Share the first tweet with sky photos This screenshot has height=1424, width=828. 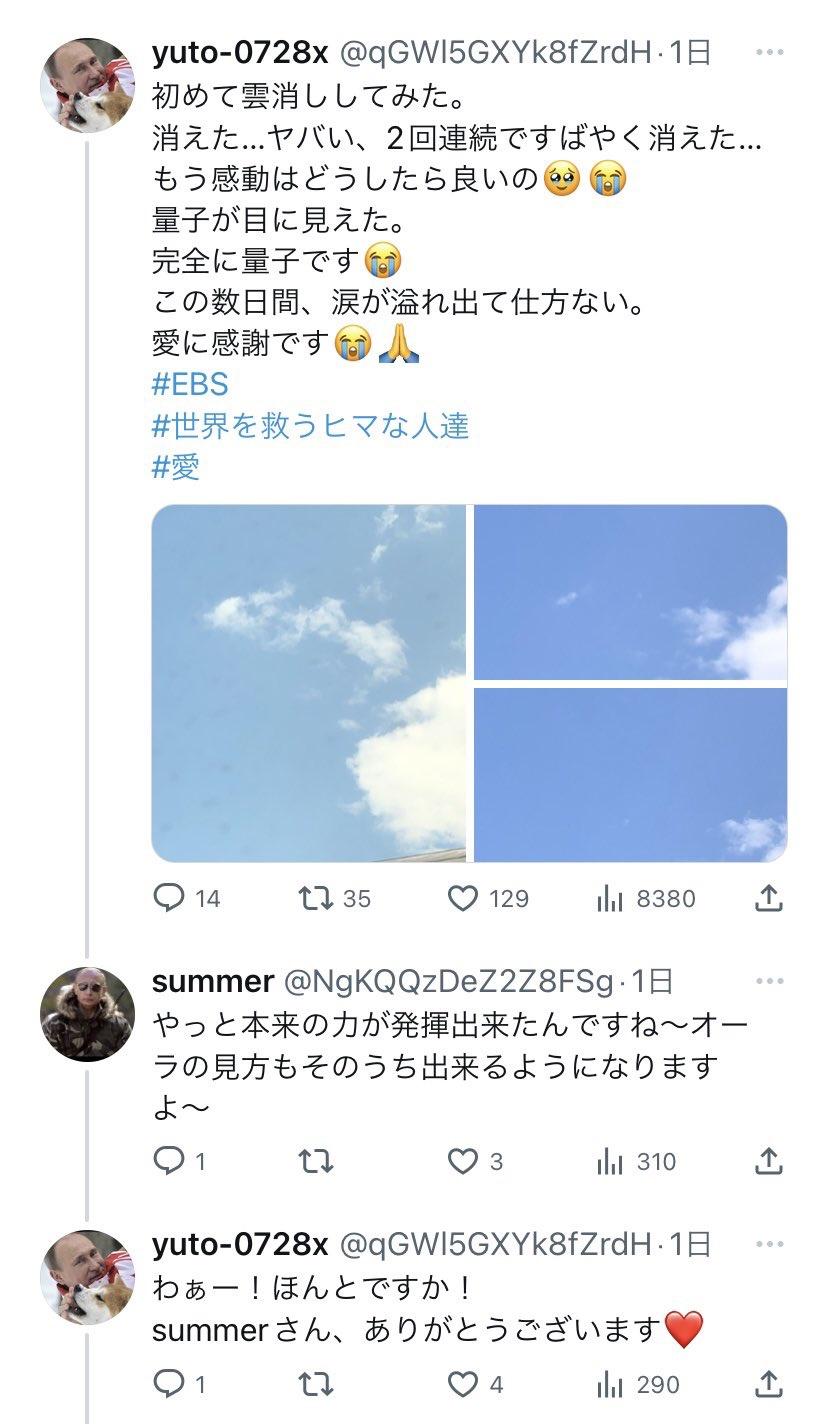[x=768, y=898]
